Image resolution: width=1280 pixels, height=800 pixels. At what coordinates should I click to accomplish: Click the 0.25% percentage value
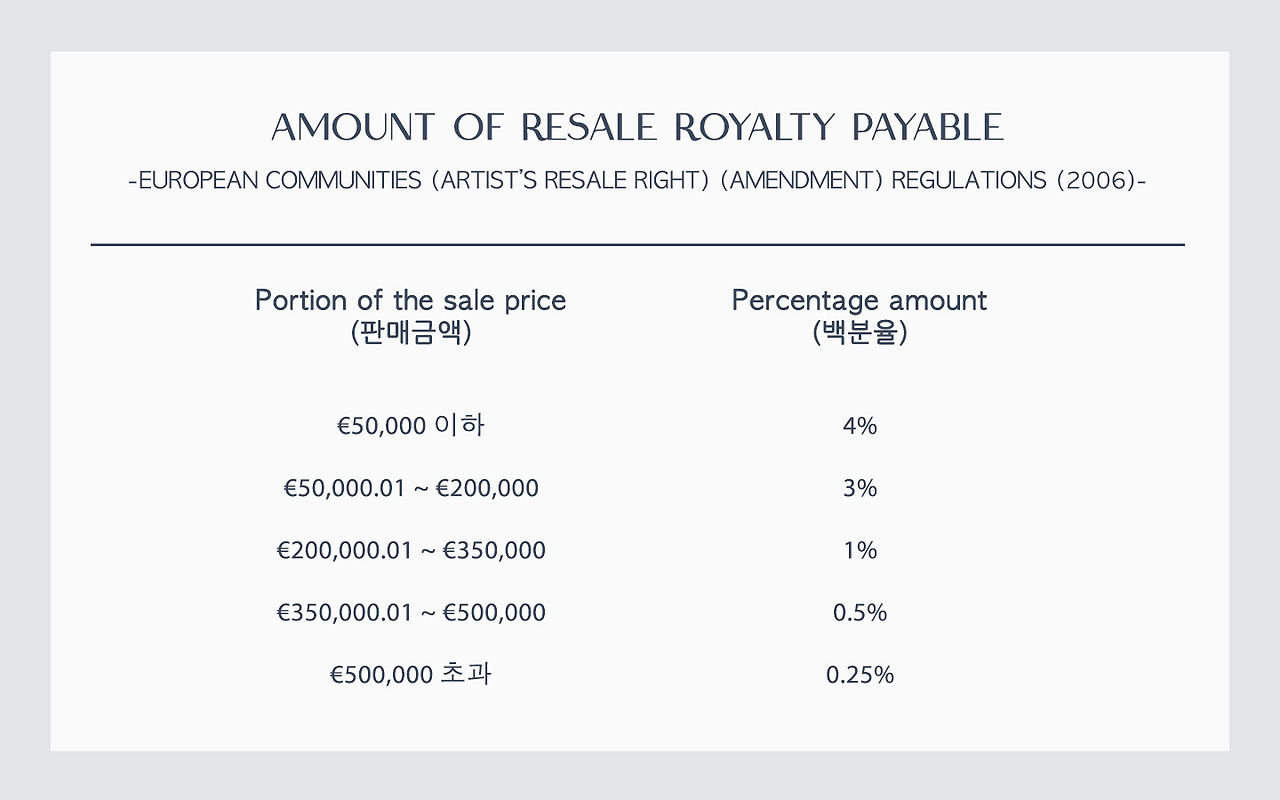tap(860, 675)
